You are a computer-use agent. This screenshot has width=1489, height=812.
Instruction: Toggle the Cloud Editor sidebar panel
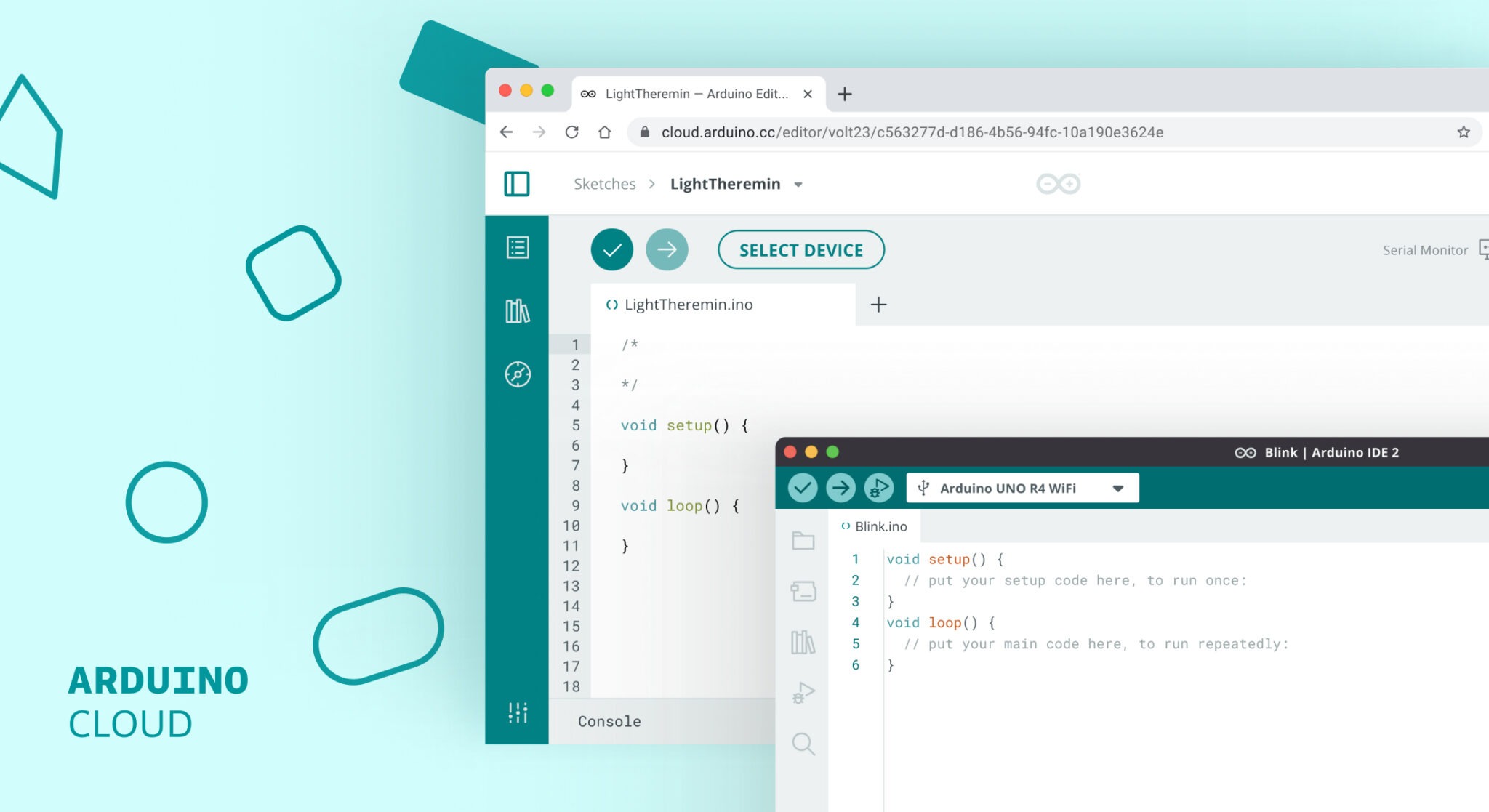tap(517, 184)
